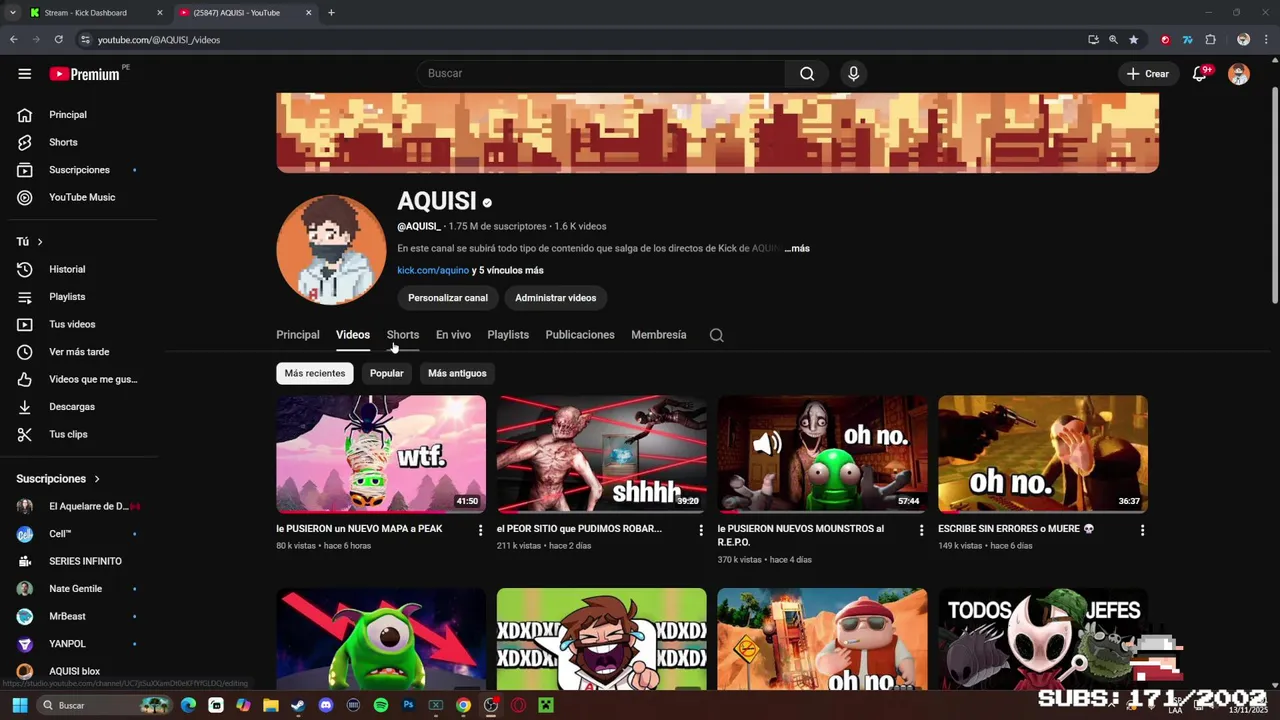Open options for PEOR SITIO video

coord(701,530)
